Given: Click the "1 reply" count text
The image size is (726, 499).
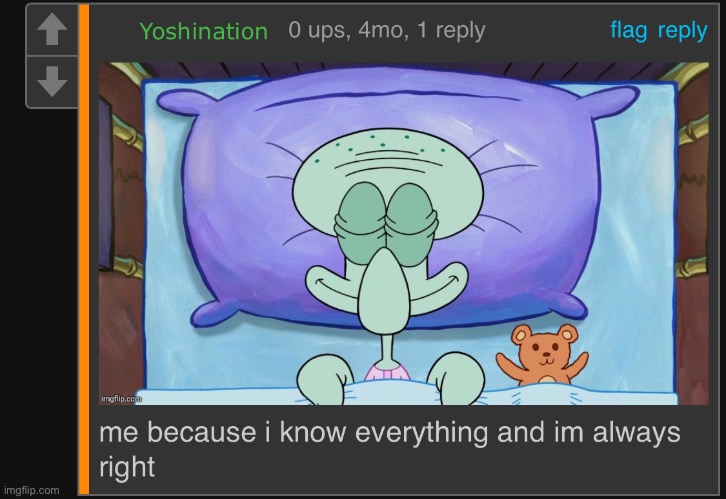Looking at the screenshot, I should [451, 31].
